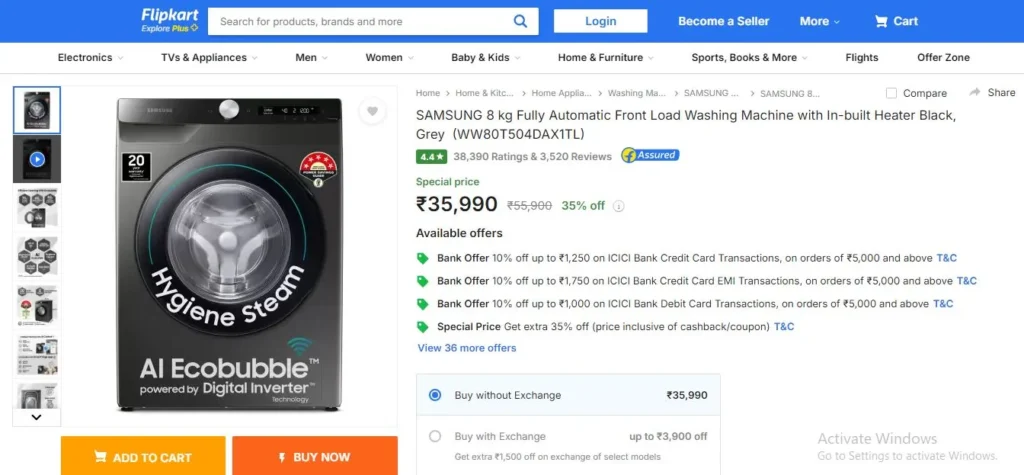Open View 36 more offers link
Screen dimensions: 1024x475
pyautogui.click(x=467, y=348)
